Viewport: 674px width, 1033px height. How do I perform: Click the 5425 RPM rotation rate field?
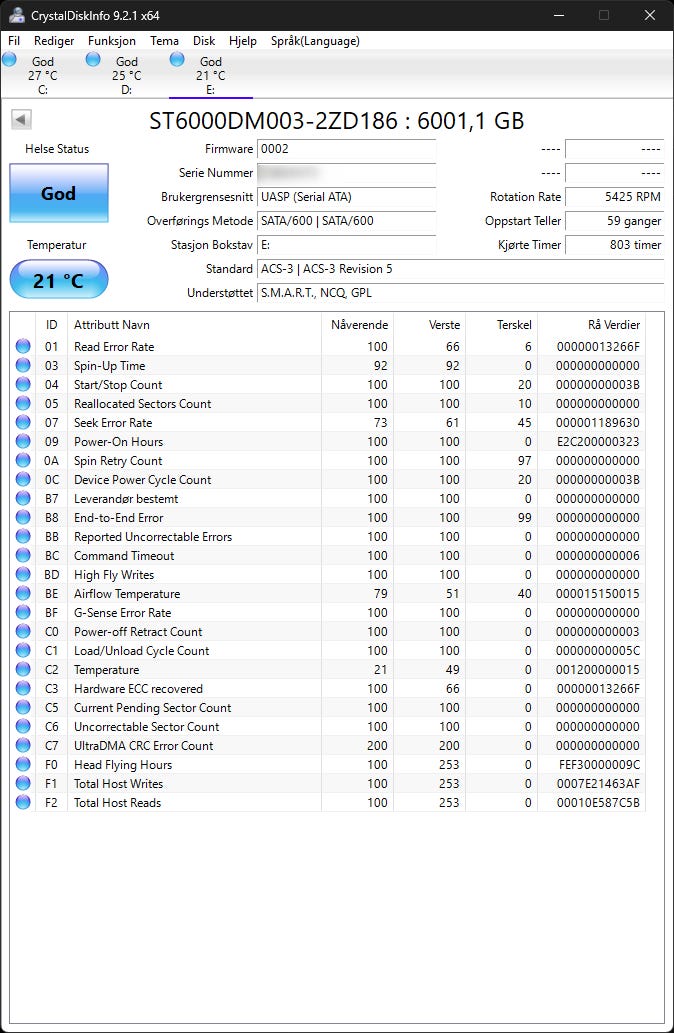[x=615, y=197]
